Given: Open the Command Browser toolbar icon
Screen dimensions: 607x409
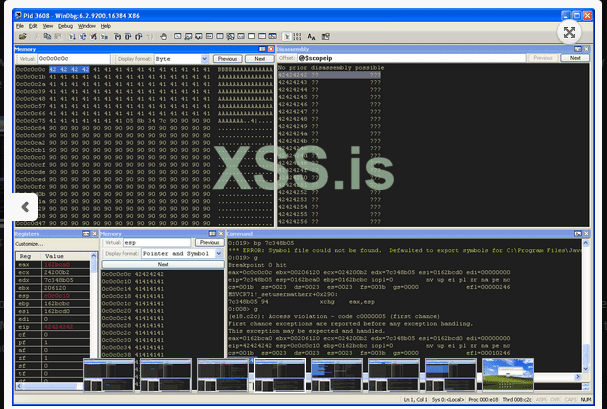Looking at the screenshot, I should pos(273,36).
